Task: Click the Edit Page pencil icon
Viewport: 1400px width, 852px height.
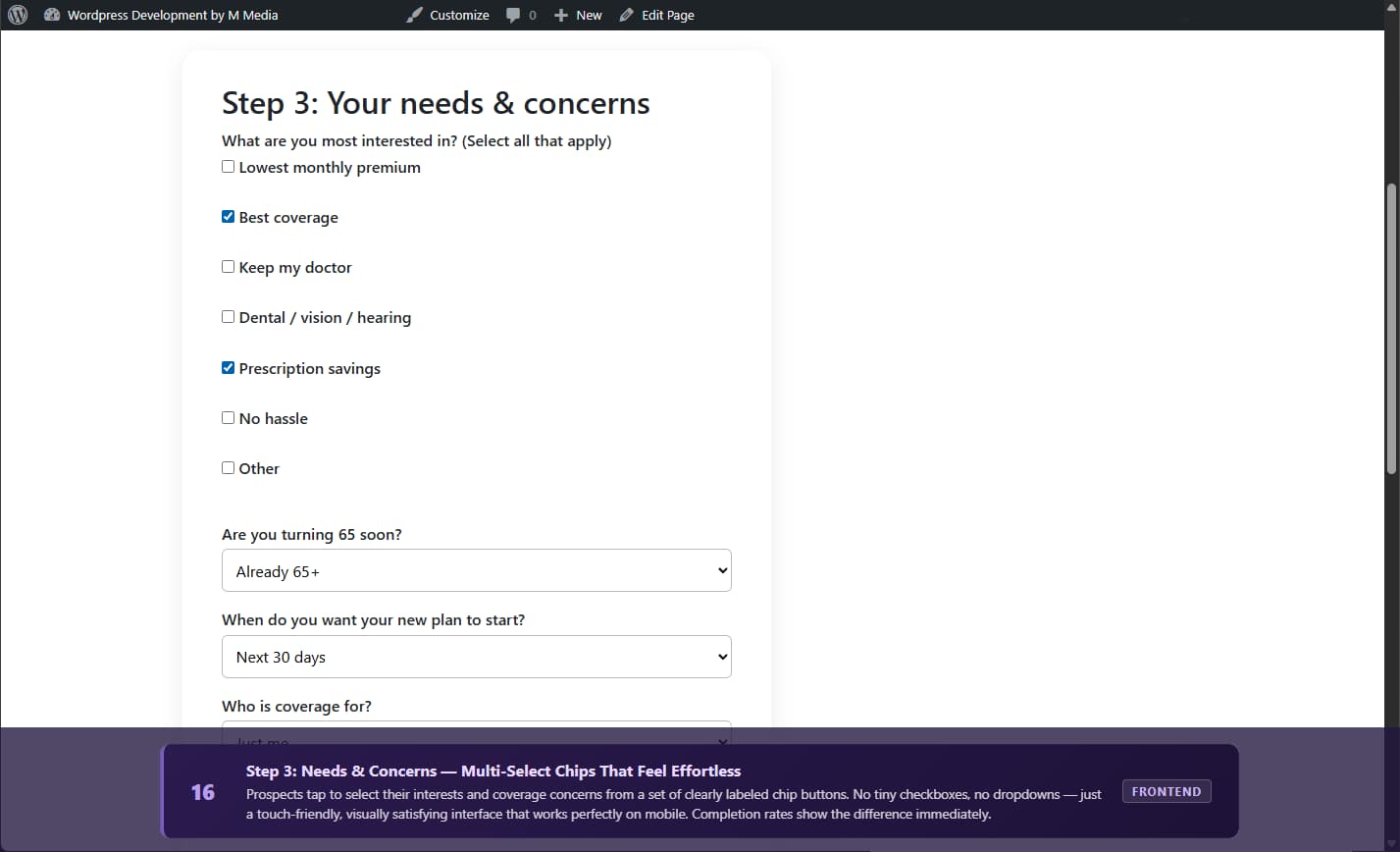Action: [x=625, y=15]
